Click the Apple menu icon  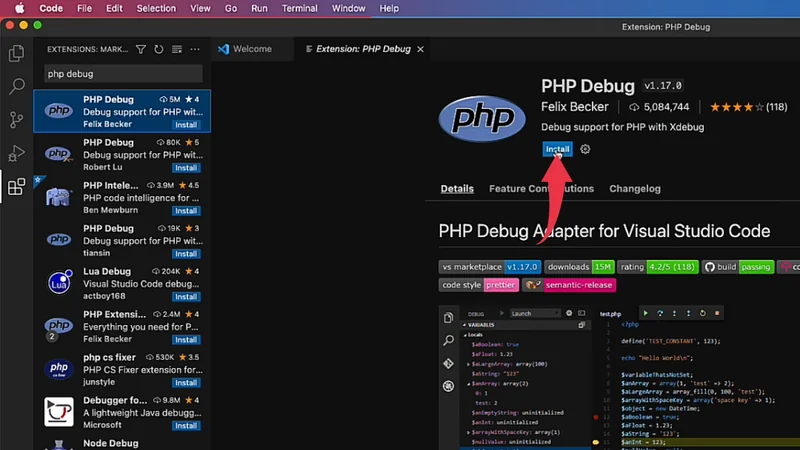click(19, 8)
